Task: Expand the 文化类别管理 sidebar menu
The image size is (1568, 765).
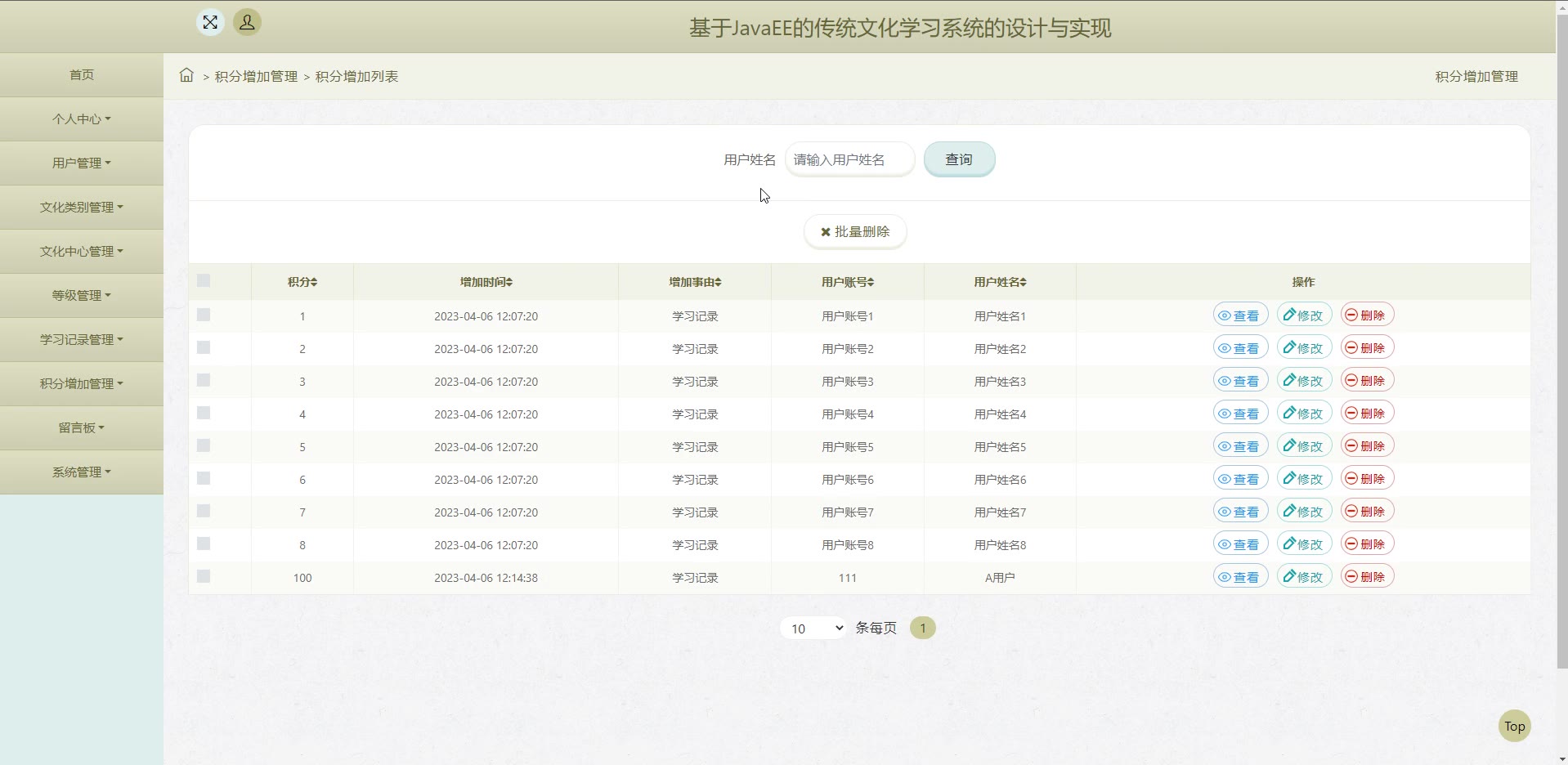Action: tap(82, 207)
